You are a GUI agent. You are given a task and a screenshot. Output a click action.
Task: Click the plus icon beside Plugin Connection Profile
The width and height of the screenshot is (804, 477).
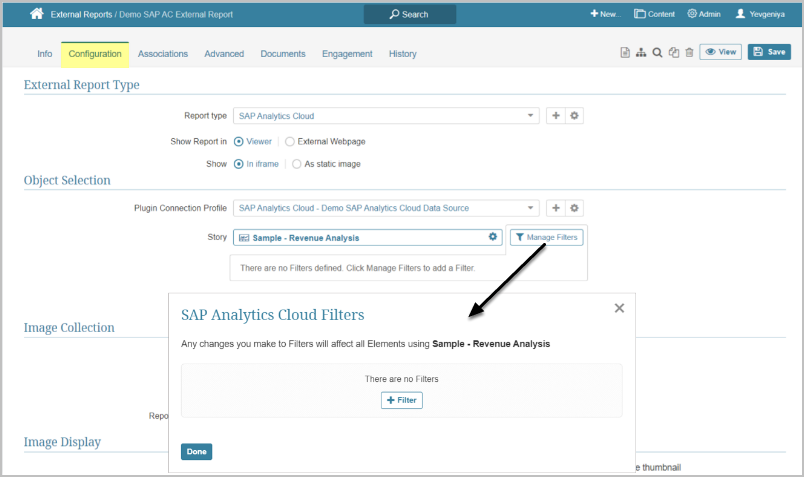click(556, 208)
